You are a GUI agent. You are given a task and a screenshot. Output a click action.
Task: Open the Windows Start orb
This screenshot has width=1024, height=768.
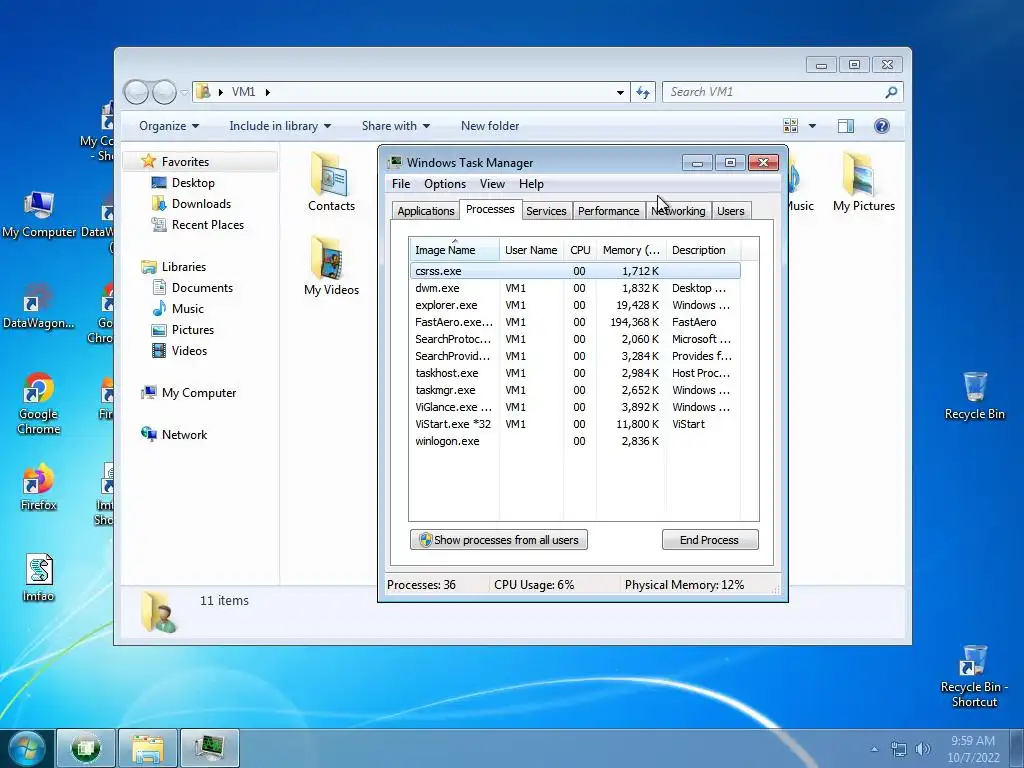(x=27, y=748)
